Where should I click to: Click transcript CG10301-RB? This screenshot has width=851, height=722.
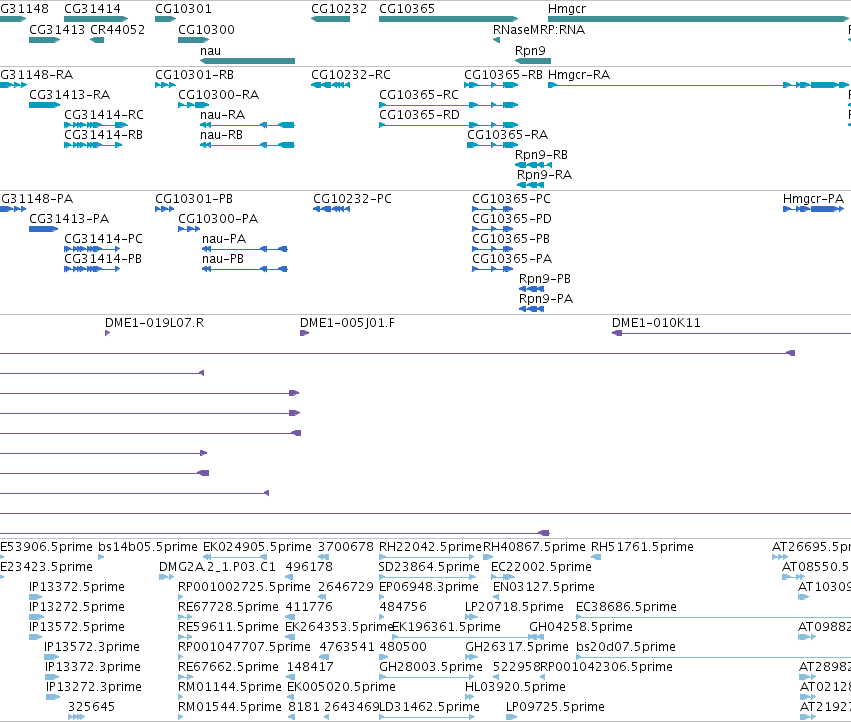(166, 85)
